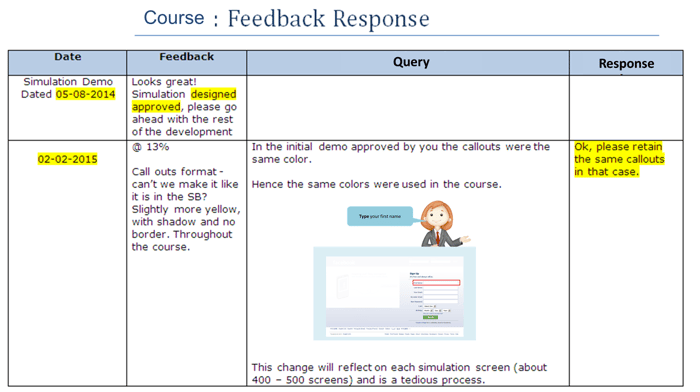Click the 'Looks great!' feedback text
Viewport: 700px width, 392px height.
(x=164, y=82)
